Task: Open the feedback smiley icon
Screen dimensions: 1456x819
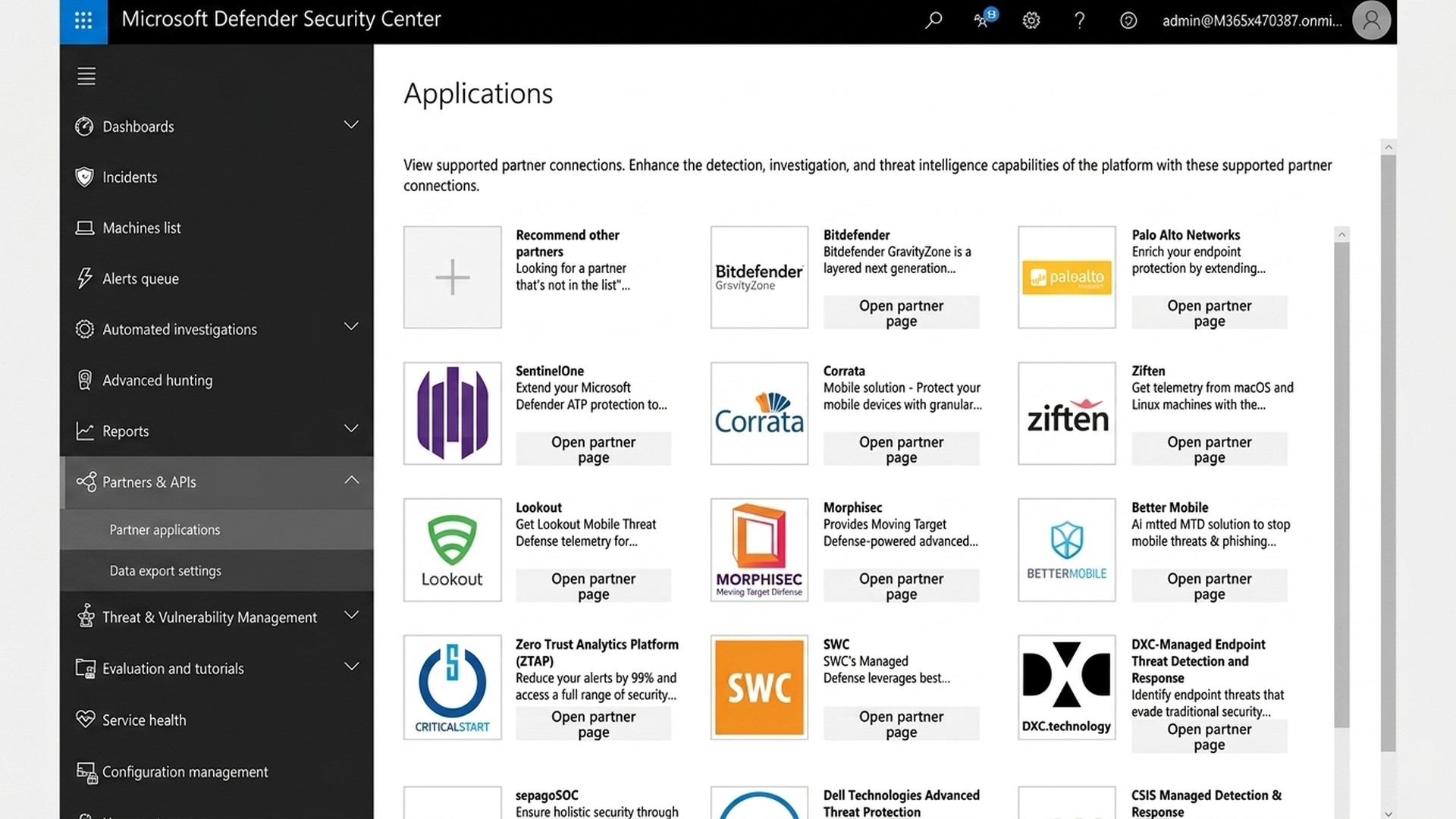Action: [1128, 20]
